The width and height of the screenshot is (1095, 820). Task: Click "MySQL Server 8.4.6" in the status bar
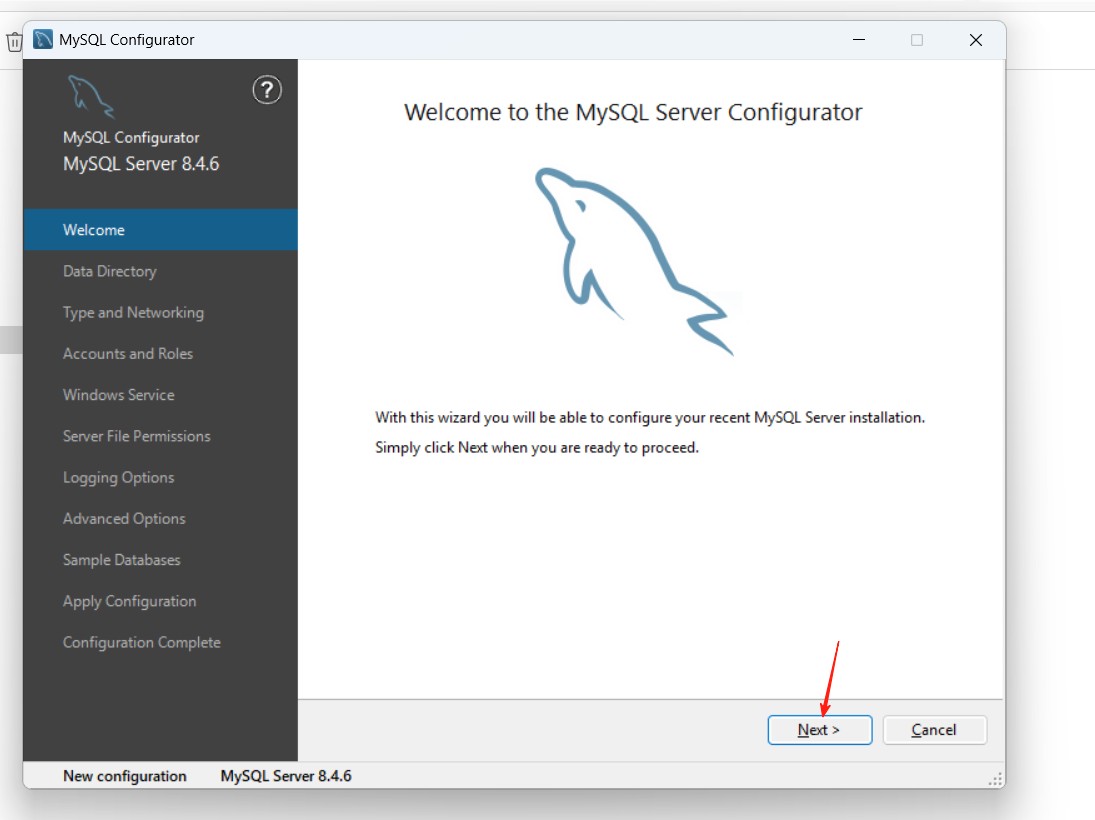point(286,776)
